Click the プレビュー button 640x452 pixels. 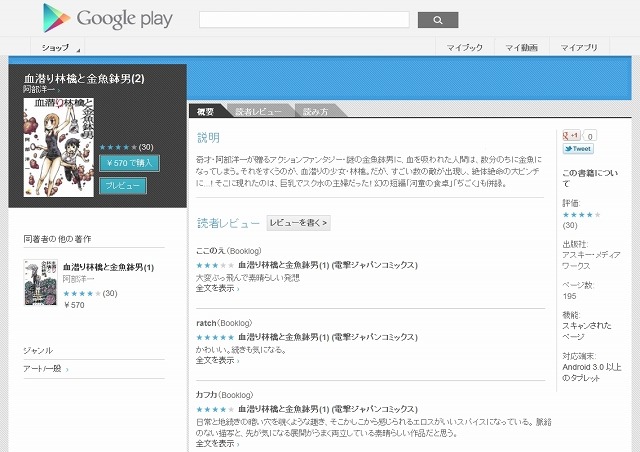(122, 186)
